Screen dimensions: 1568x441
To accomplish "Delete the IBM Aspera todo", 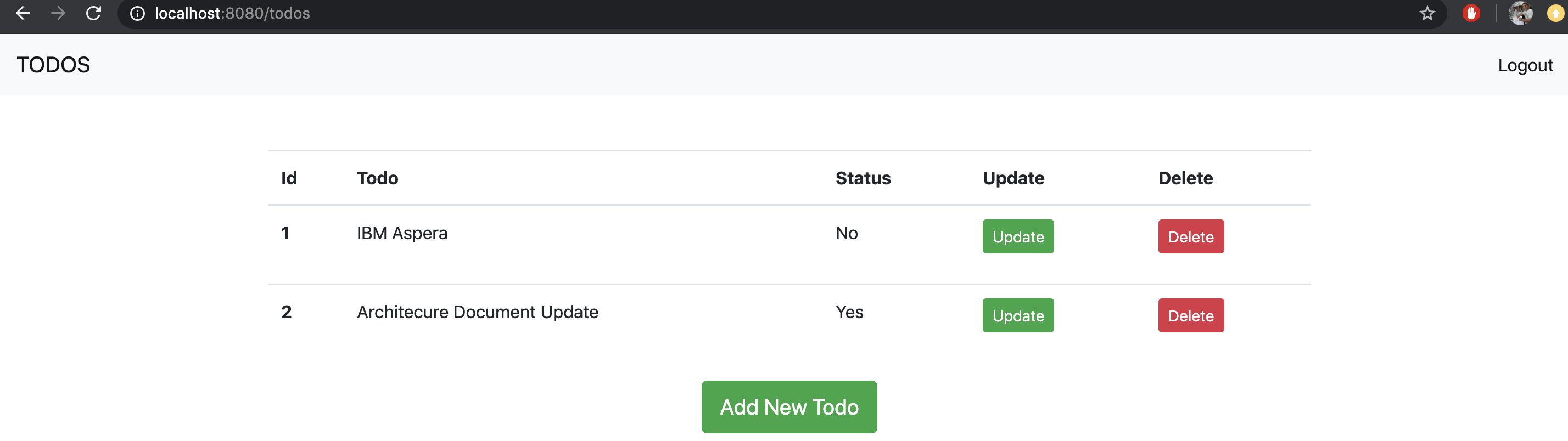I will click(x=1191, y=236).
